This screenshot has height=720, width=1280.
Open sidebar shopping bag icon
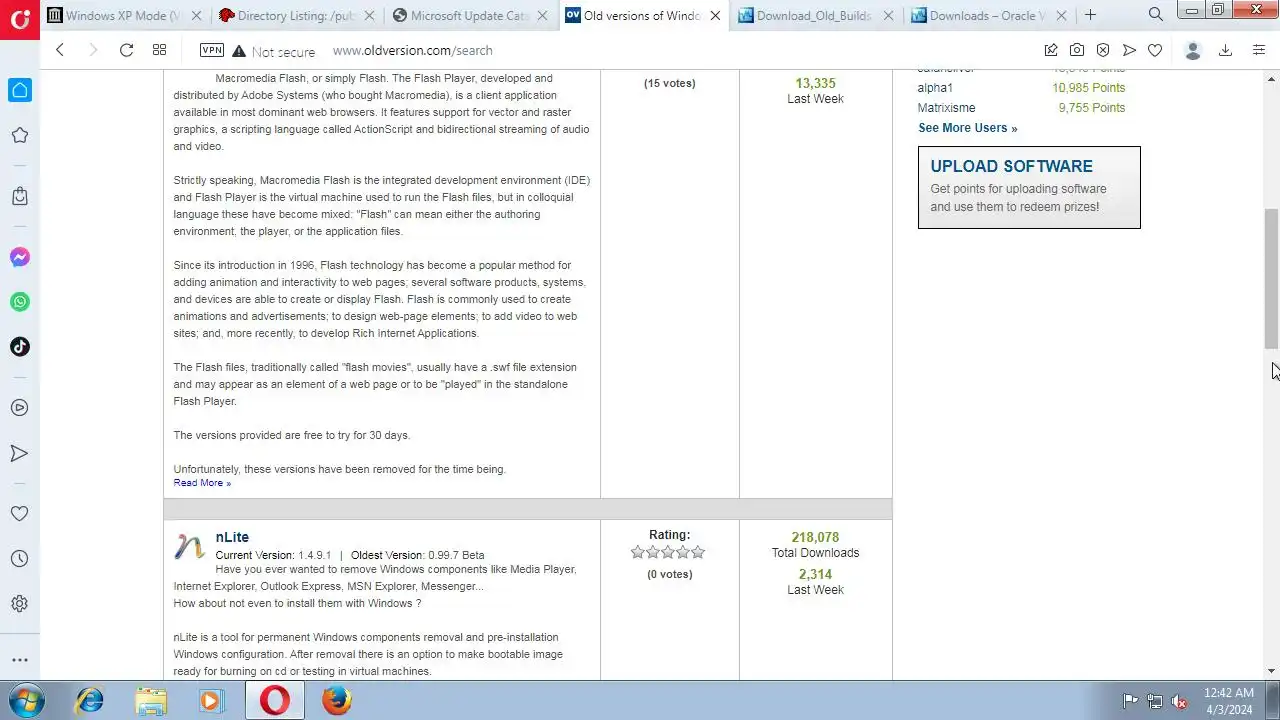tap(19, 196)
